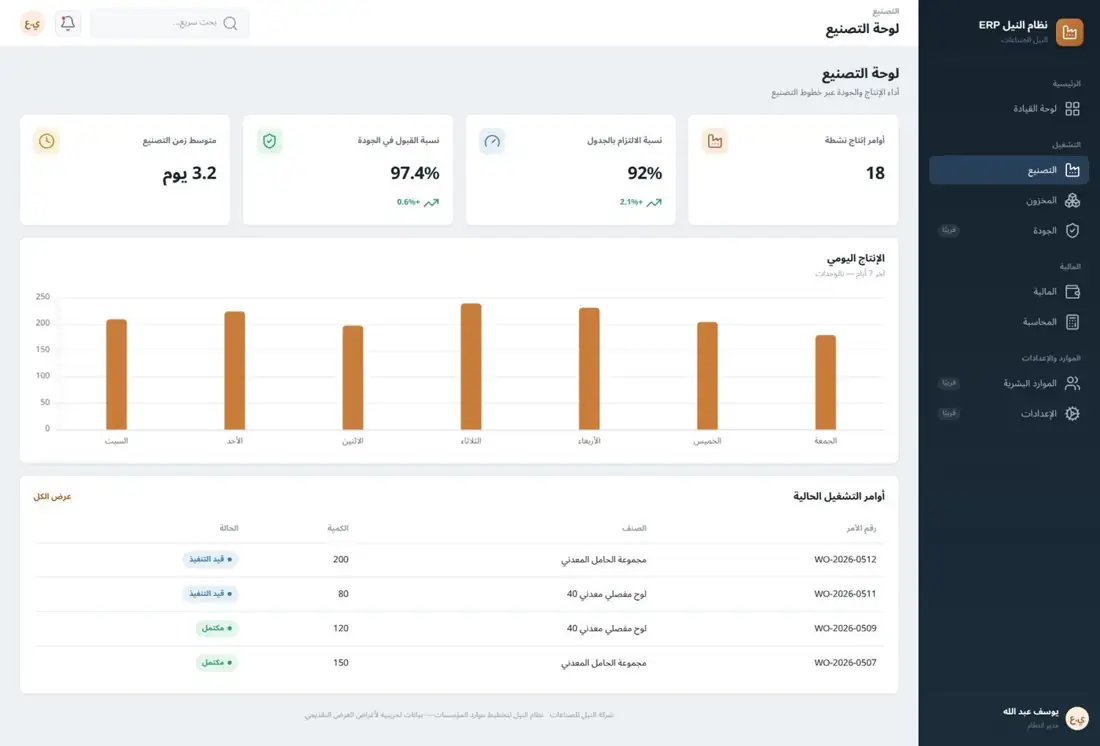1100x746 pixels.
Task: Click quantity 150 in WO-2026-0507 row
Action: (340, 662)
